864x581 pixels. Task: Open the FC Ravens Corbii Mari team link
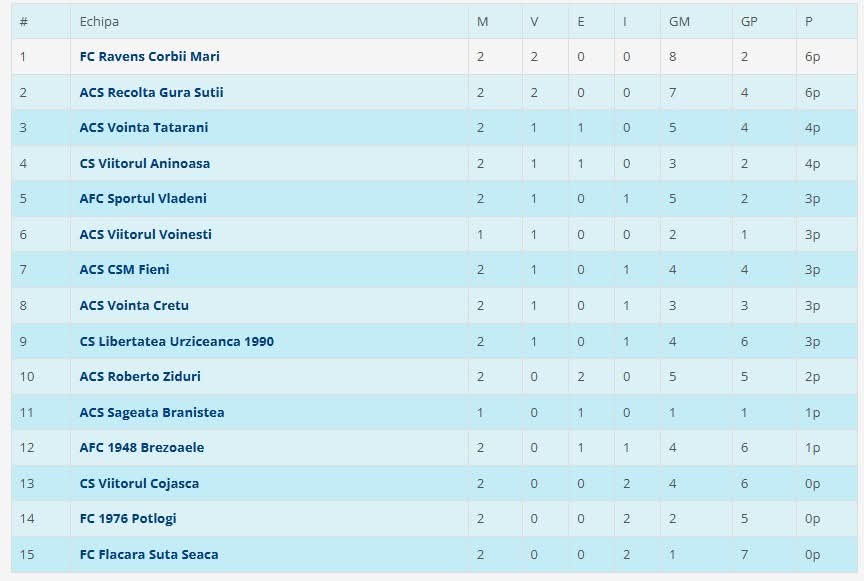click(x=149, y=57)
